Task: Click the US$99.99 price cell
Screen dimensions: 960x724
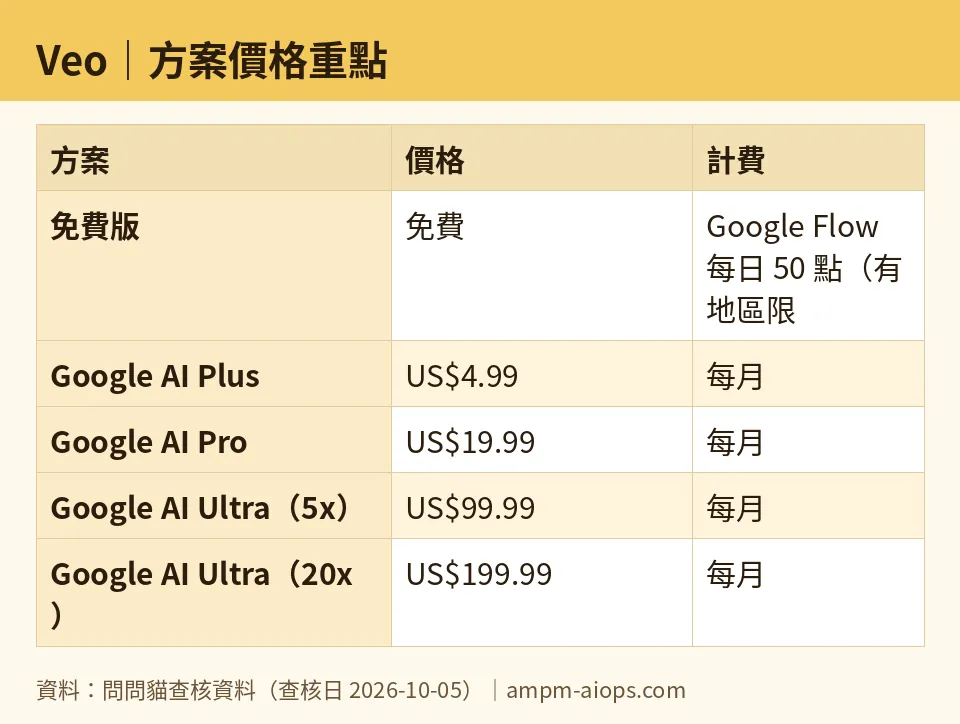Action: tap(542, 506)
